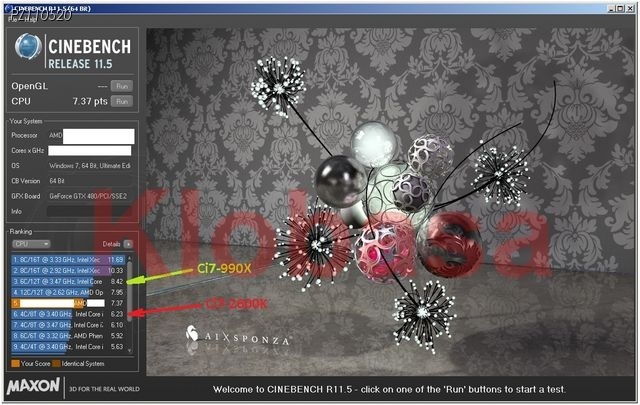Select orange ranking row 5 scoring 7.37
This screenshot has height=405, width=640.
click(x=68, y=303)
